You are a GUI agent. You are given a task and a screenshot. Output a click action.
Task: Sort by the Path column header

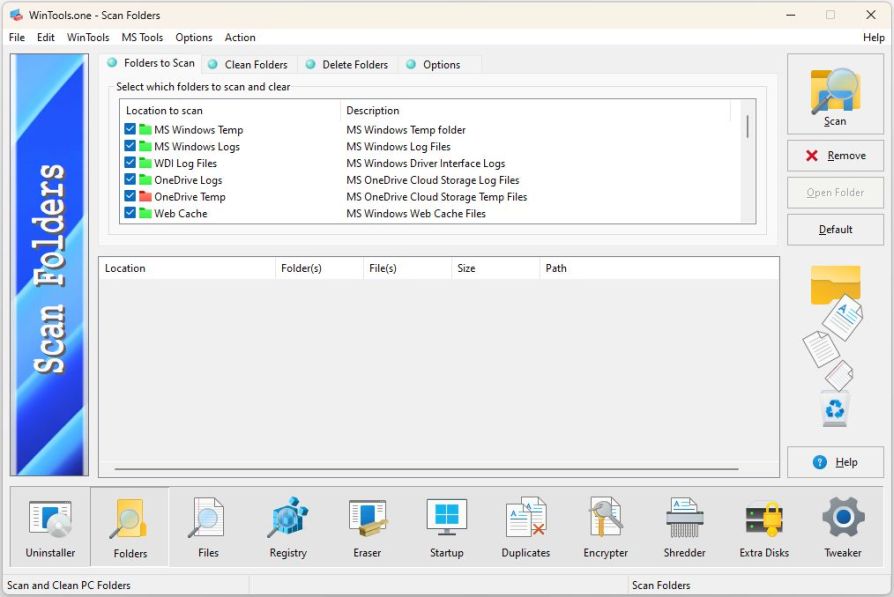pyautogui.click(x=659, y=268)
